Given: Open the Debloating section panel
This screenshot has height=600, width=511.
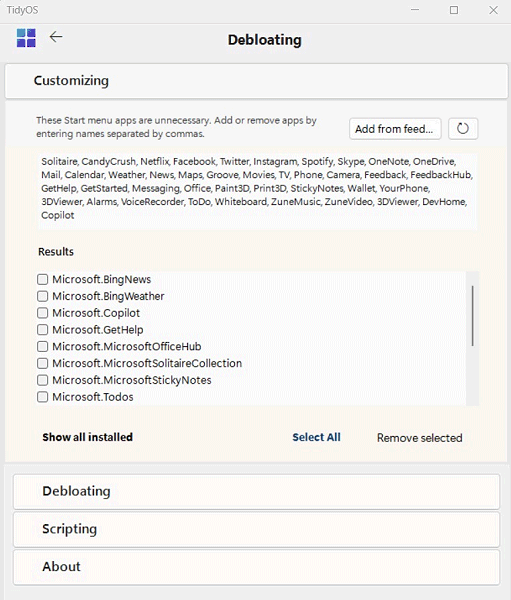Looking at the screenshot, I should [256, 491].
